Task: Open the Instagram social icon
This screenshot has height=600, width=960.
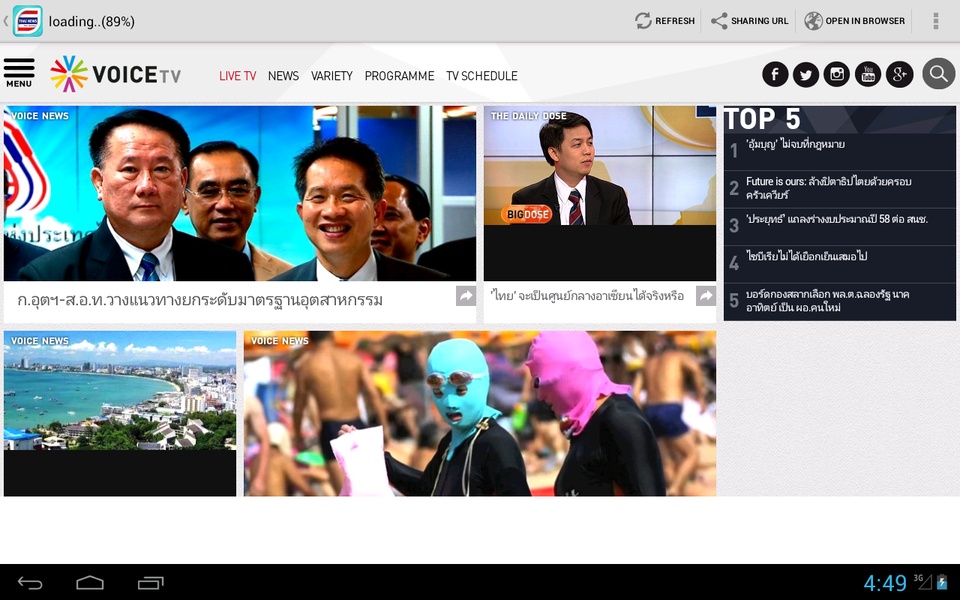Action: click(837, 74)
